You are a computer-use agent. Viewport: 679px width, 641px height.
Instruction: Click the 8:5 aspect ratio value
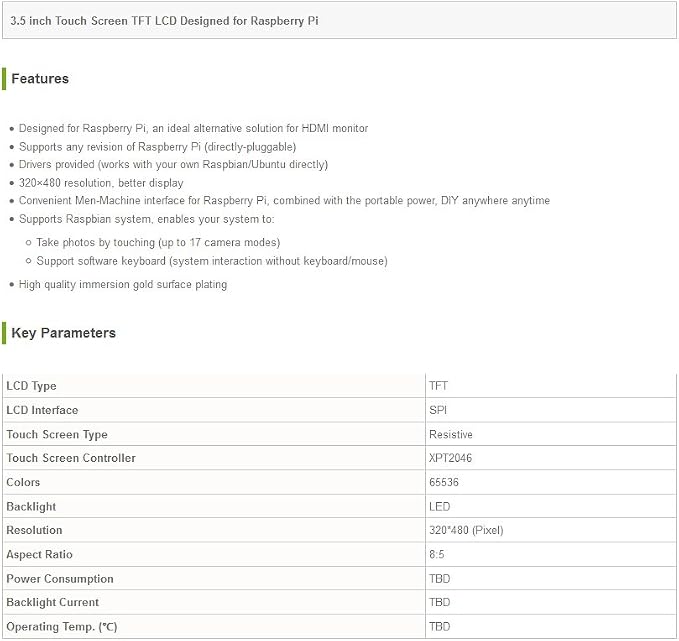click(436, 554)
